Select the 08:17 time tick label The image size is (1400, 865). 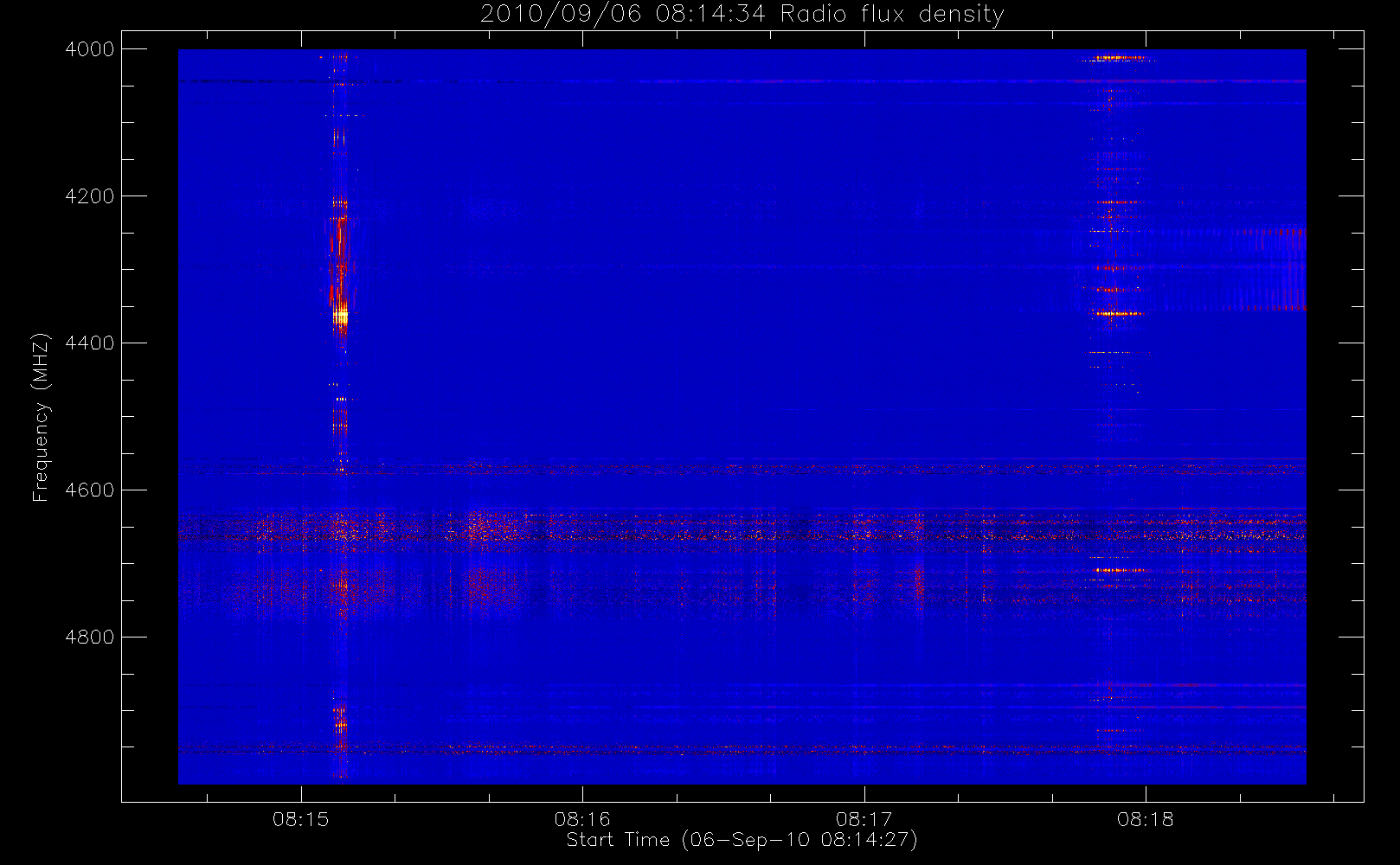coord(864,819)
